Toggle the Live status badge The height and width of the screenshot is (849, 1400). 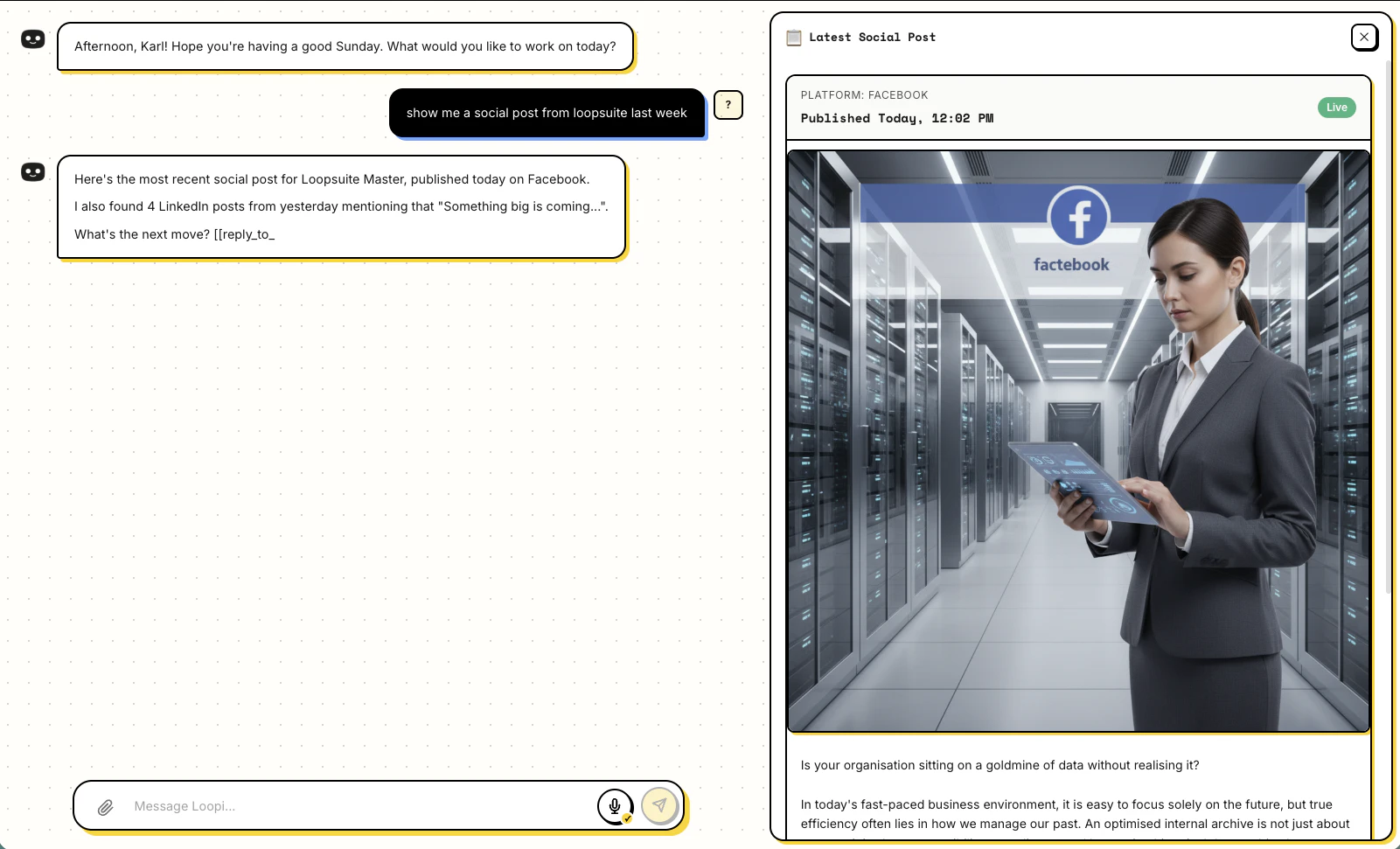[1336, 107]
